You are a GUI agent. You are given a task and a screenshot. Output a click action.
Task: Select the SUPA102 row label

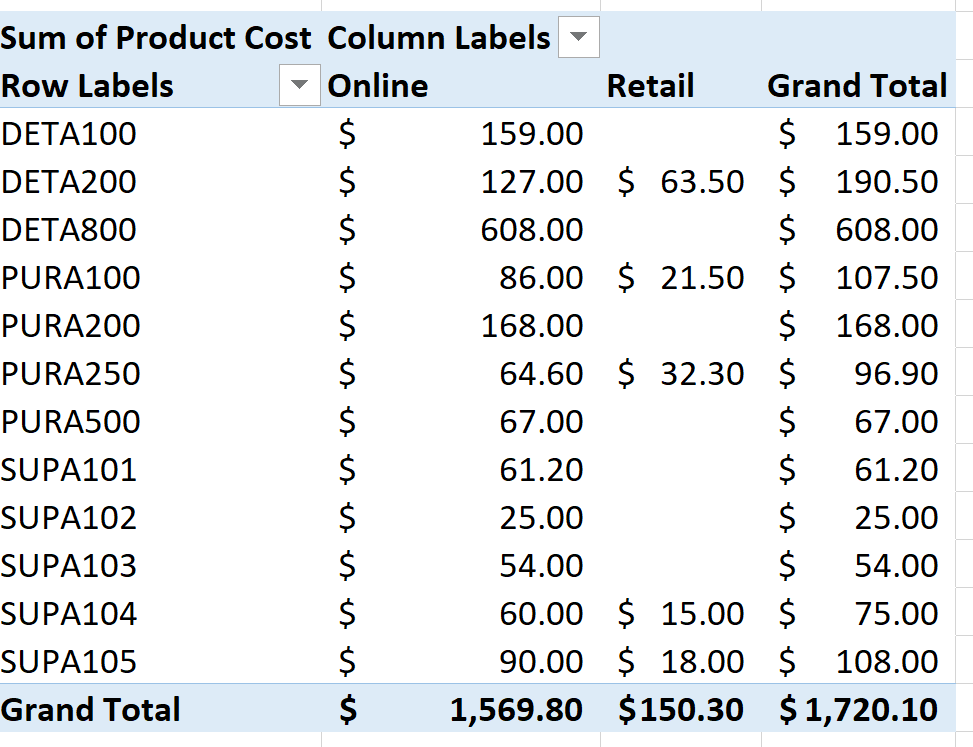[x=69, y=518]
